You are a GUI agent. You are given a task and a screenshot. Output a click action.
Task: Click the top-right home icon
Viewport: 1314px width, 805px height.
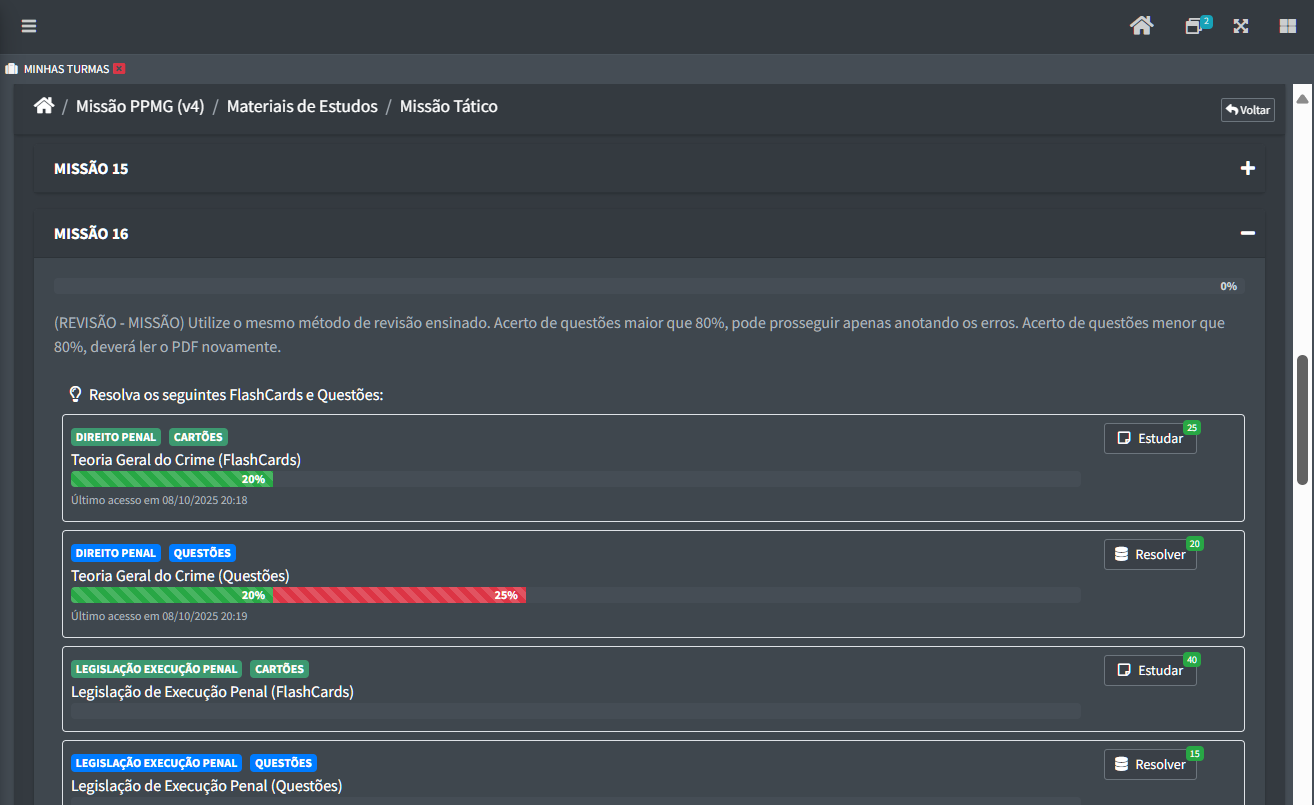click(1141, 26)
